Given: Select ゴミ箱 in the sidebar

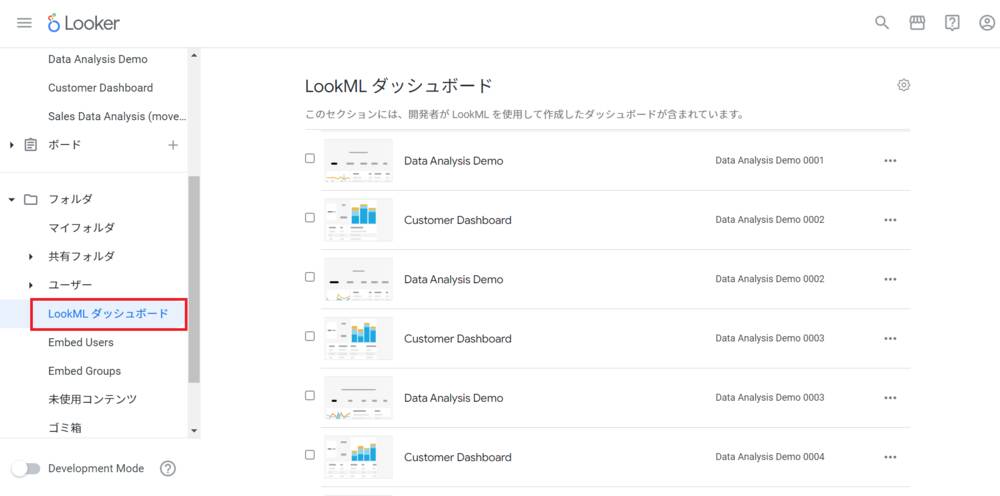Looking at the screenshot, I should [x=65, y=428].
